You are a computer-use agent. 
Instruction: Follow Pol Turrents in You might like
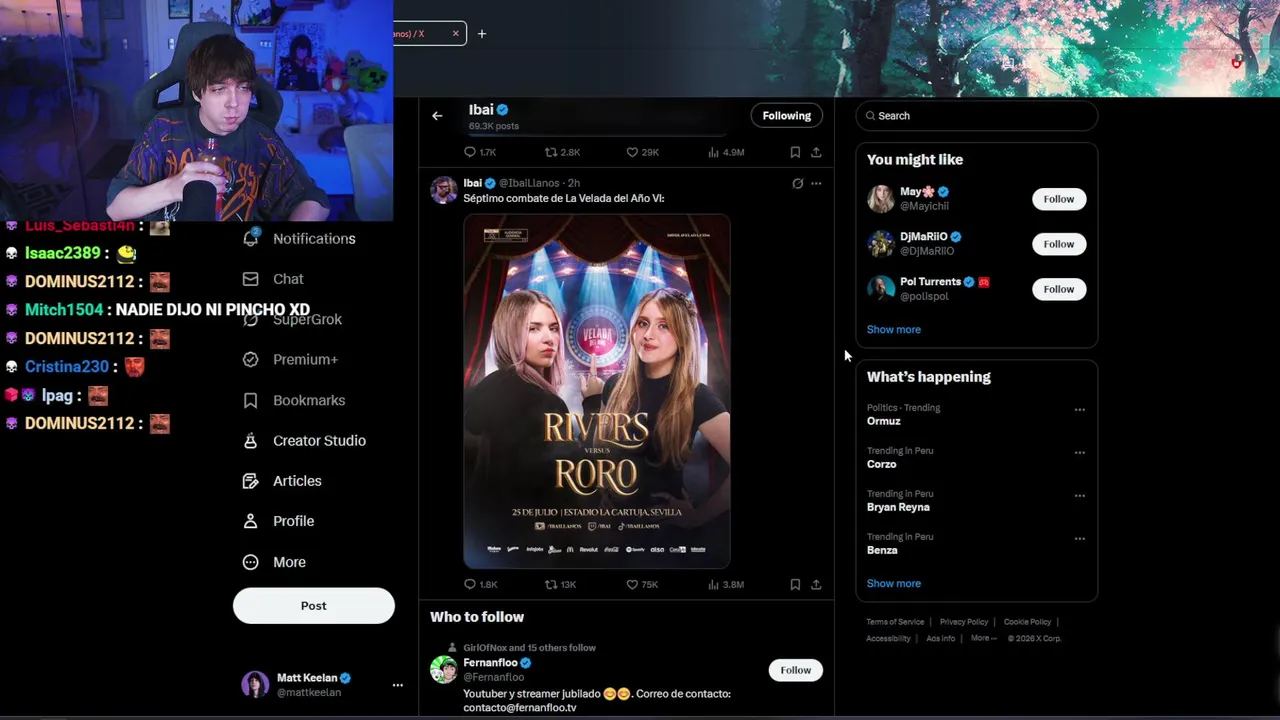pos(1058,289)
